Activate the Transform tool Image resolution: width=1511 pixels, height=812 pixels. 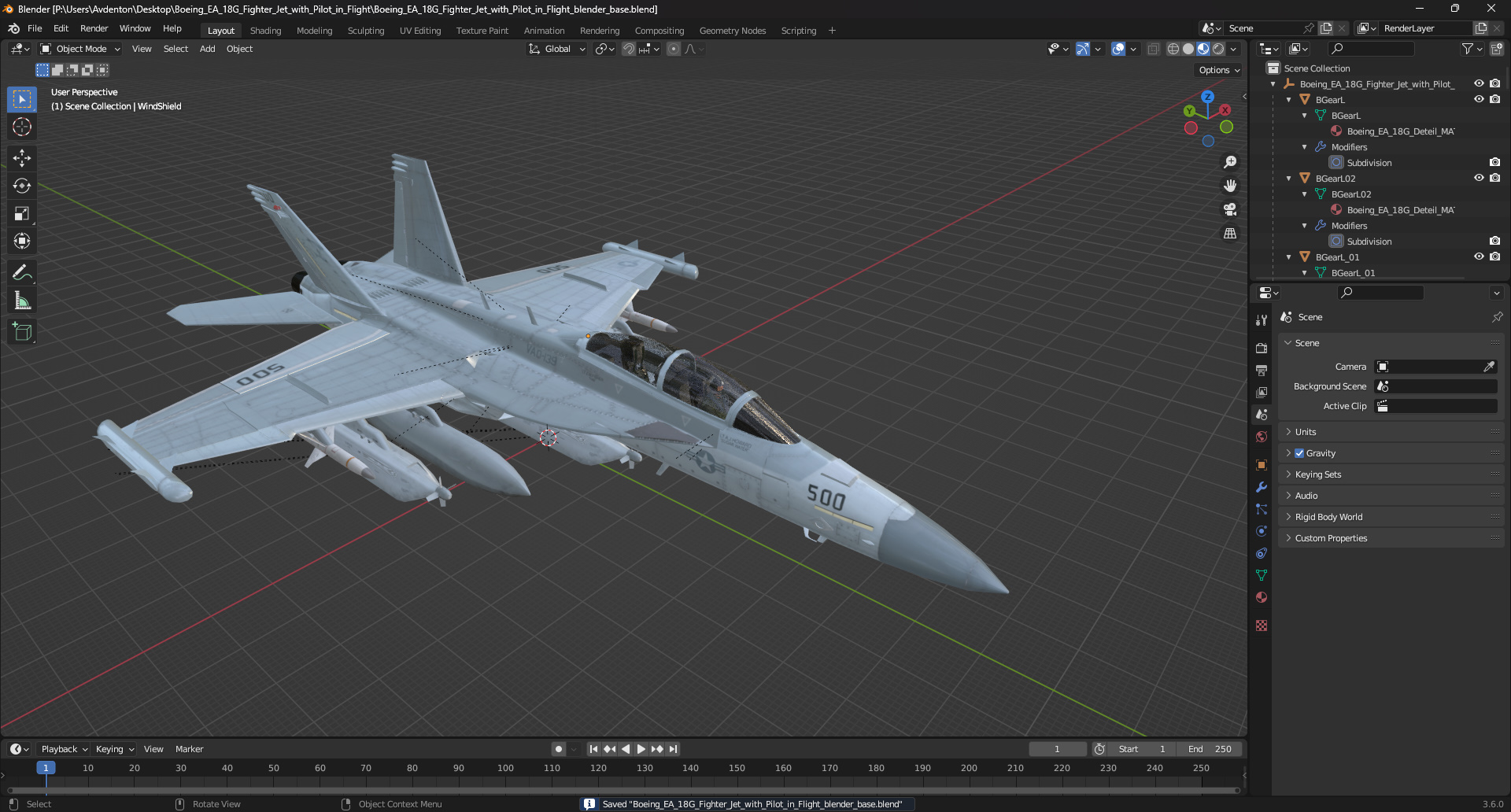click(22, 241)
